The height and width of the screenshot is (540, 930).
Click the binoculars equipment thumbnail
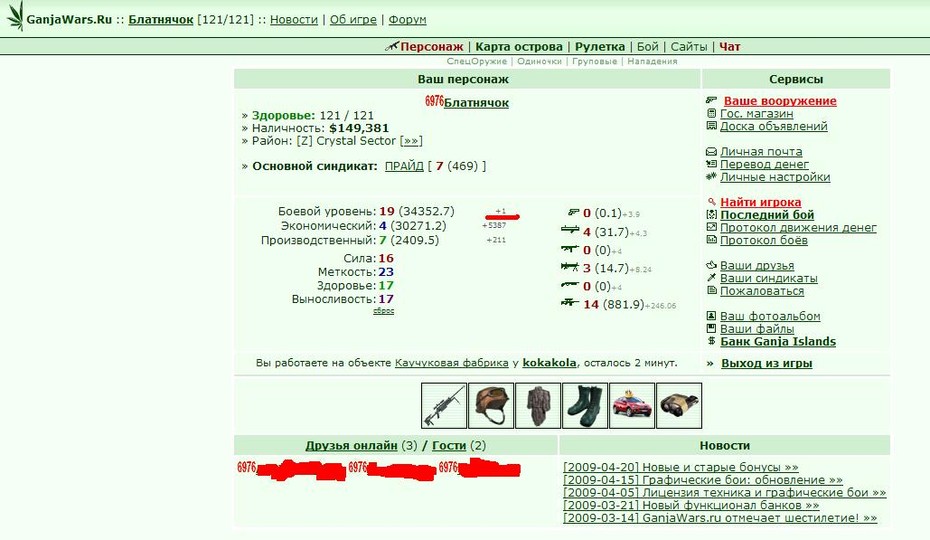pos(679,406)
